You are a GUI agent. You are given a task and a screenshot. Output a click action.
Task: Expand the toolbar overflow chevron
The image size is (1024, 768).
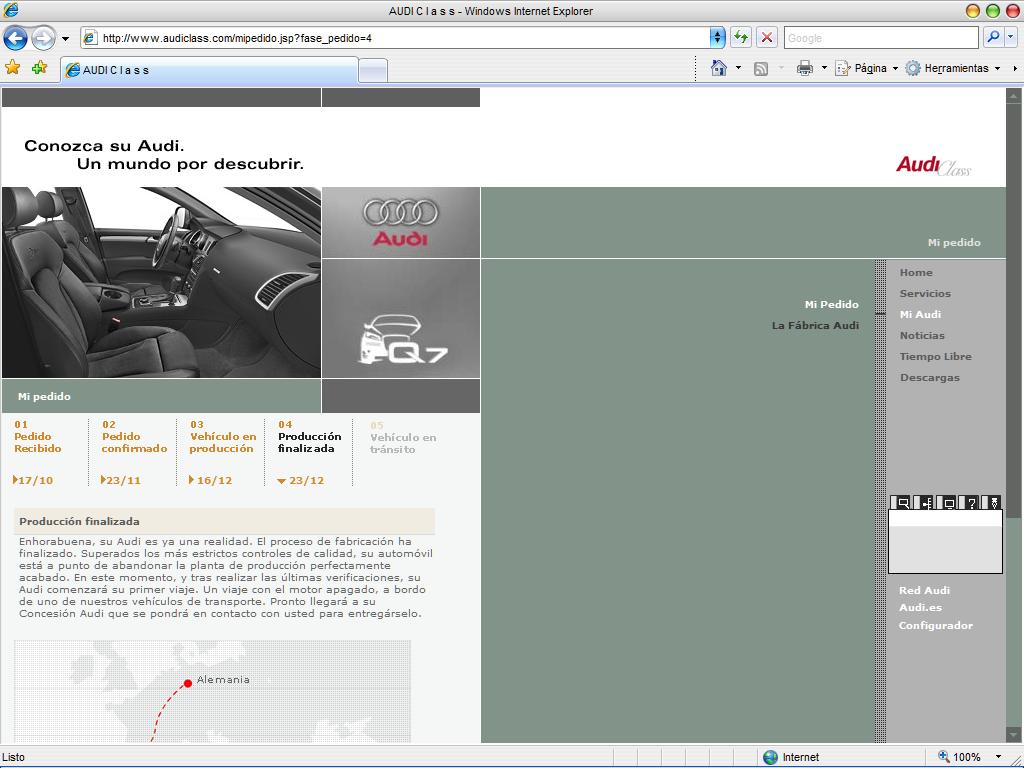(1015, 68)
